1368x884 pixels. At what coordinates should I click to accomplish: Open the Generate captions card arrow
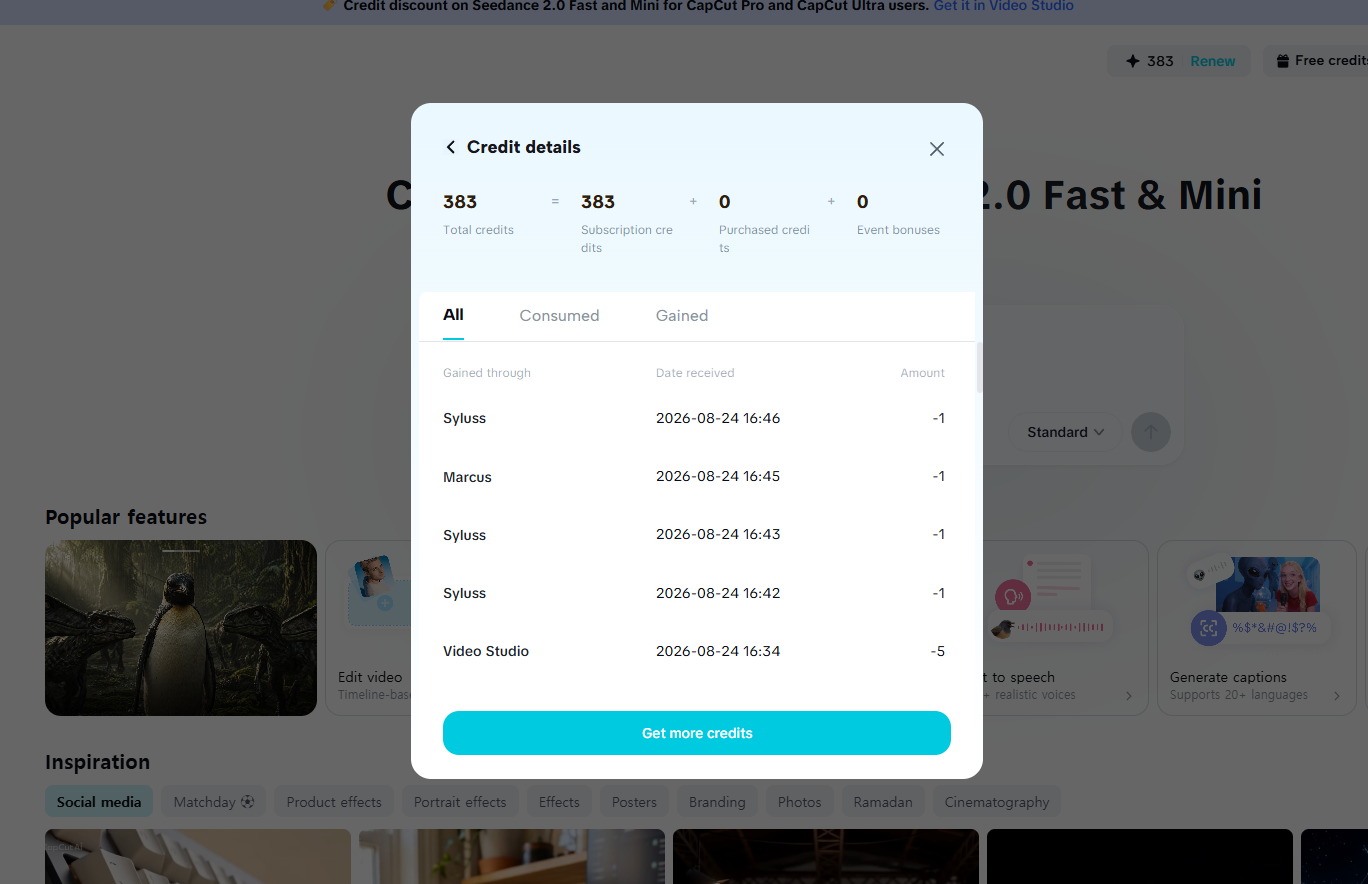pyautogui.click(x=1337, y=696)
